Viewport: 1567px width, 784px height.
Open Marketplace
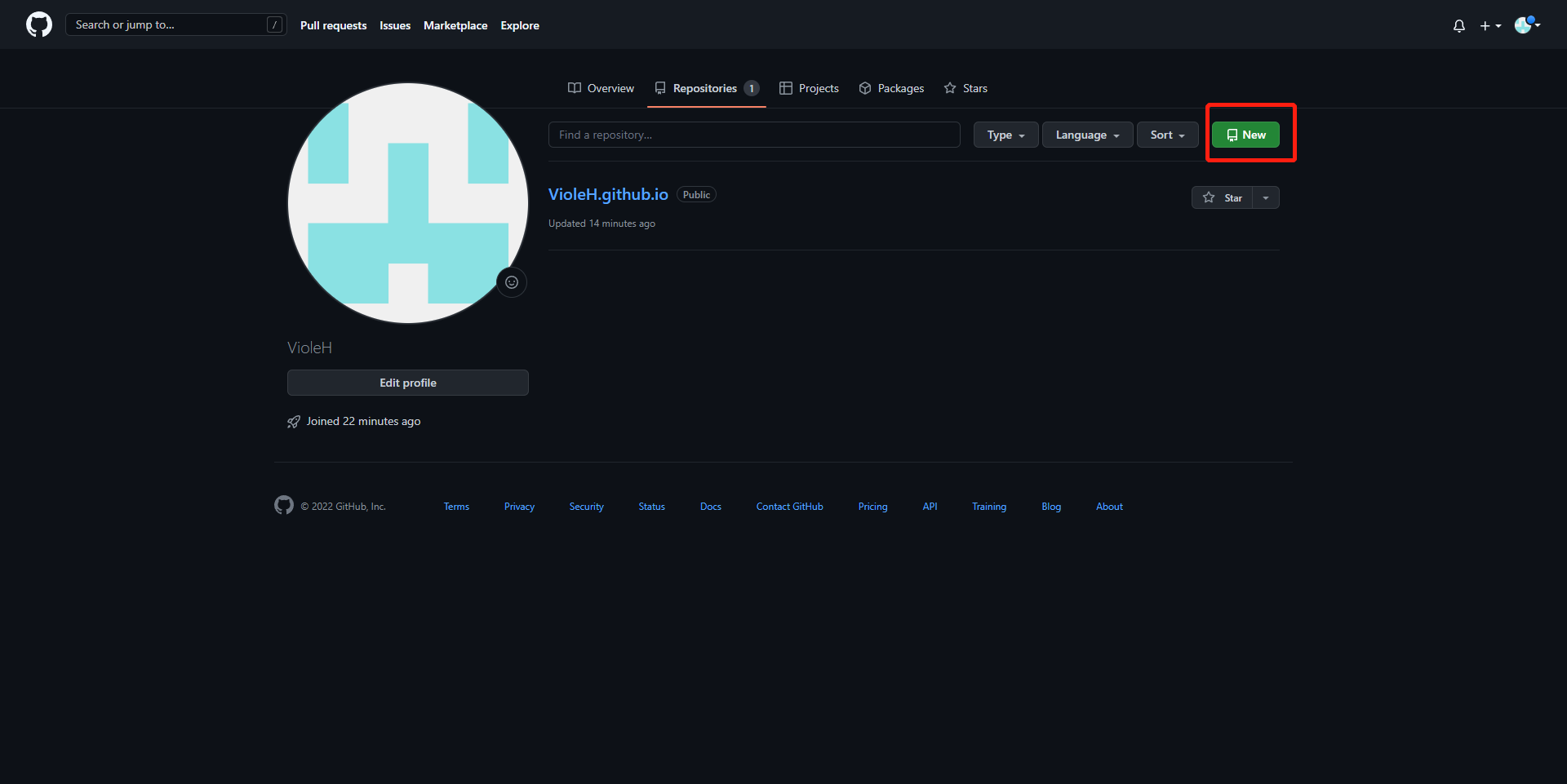tap(455, 25)
